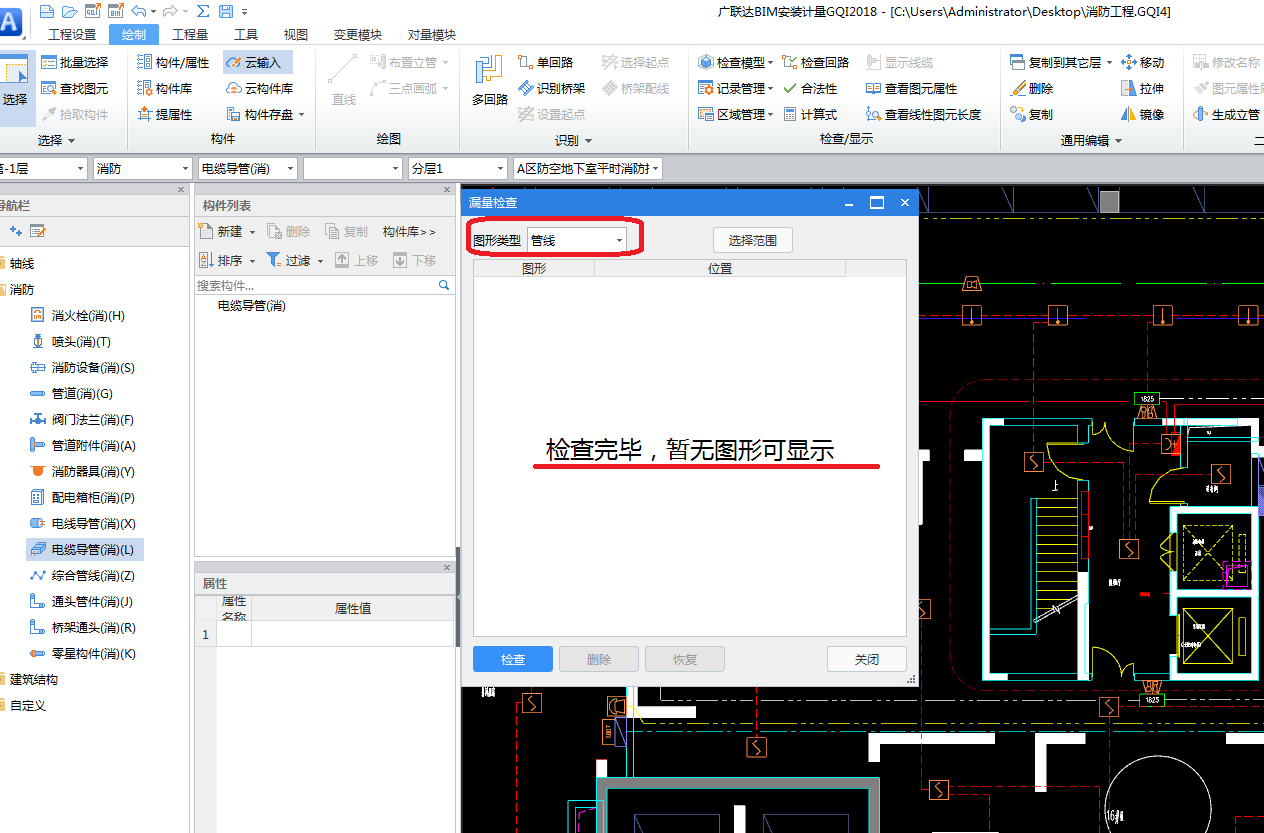The height and width of the screenshot is (833, 1264).
Task: Click the 单回路 tool
Action: 546,62
